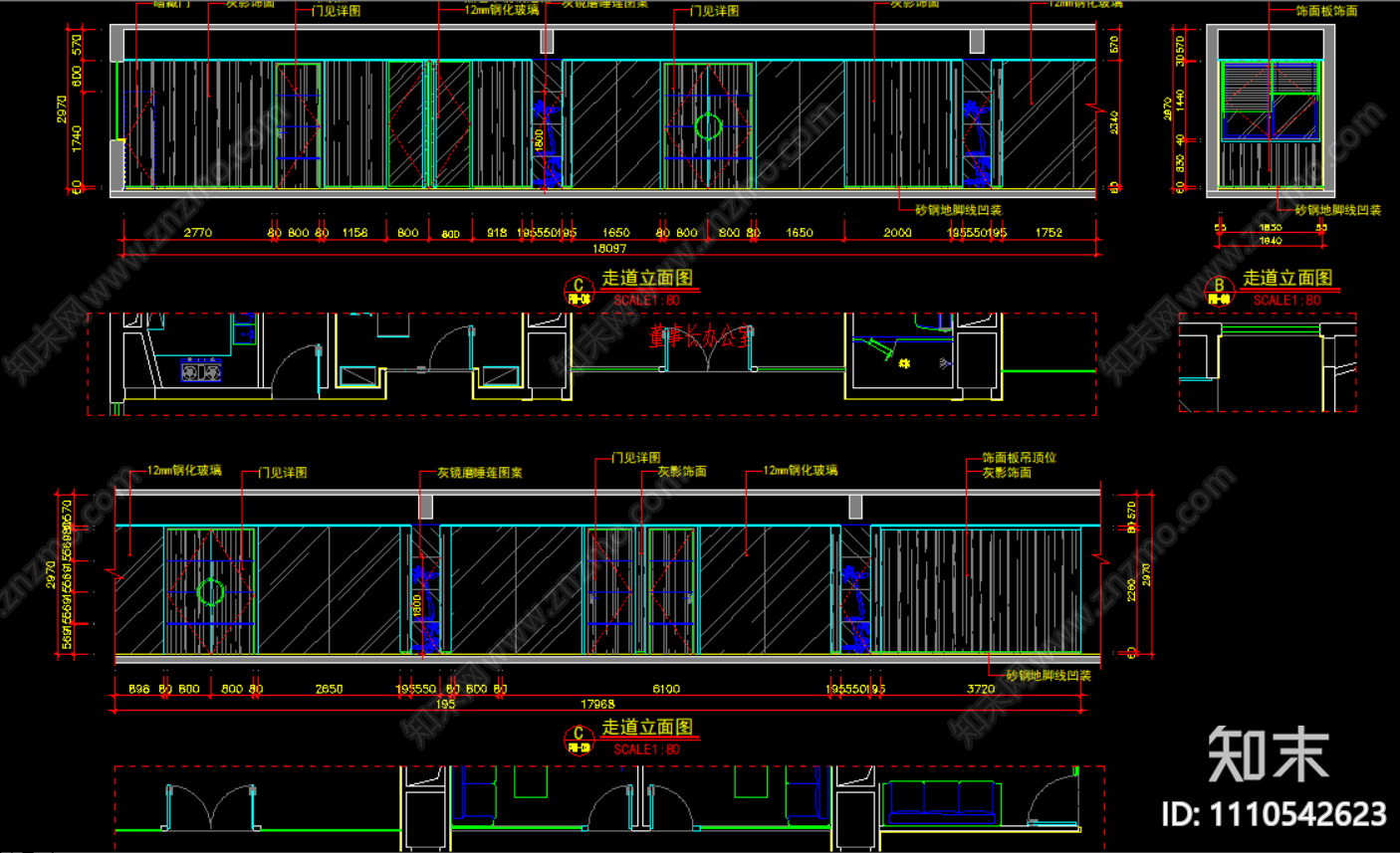Viewport: 1400px width, 853px height.
Task: Pick the 898 dimension value
Action: [x=138, y=689]
